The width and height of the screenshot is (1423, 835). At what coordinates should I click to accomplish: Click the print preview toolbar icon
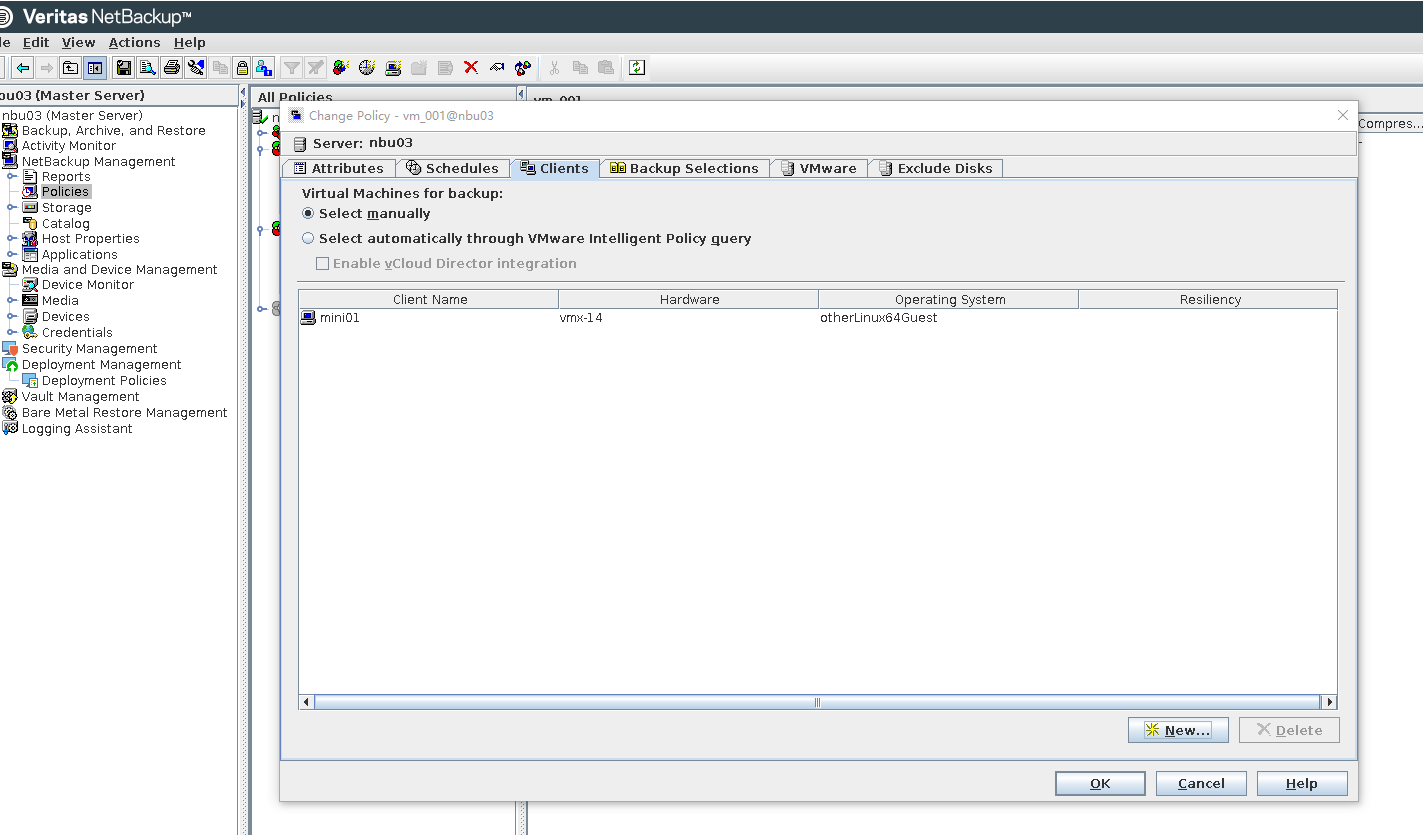click(147, 68)
